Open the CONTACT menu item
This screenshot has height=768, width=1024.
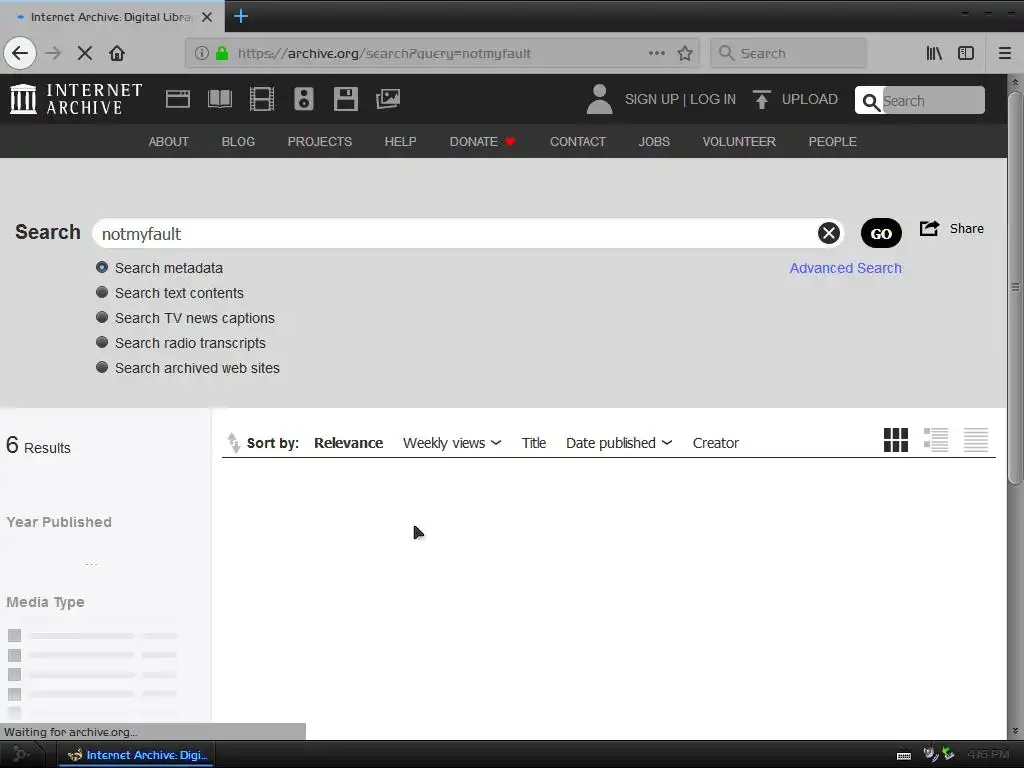click(x=577, y=142)
